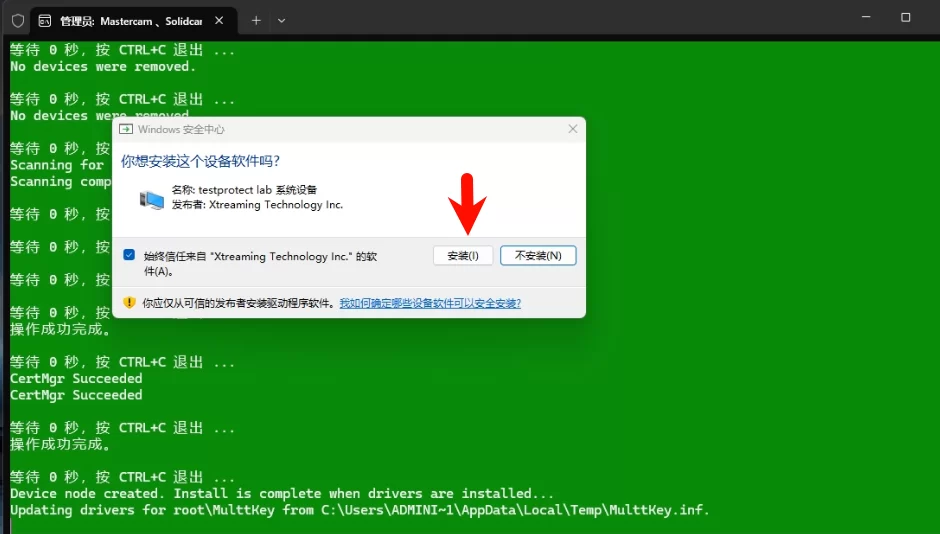Close the Windows 安全中心 dialog
The image size is (940, 534).
[573, 129]
